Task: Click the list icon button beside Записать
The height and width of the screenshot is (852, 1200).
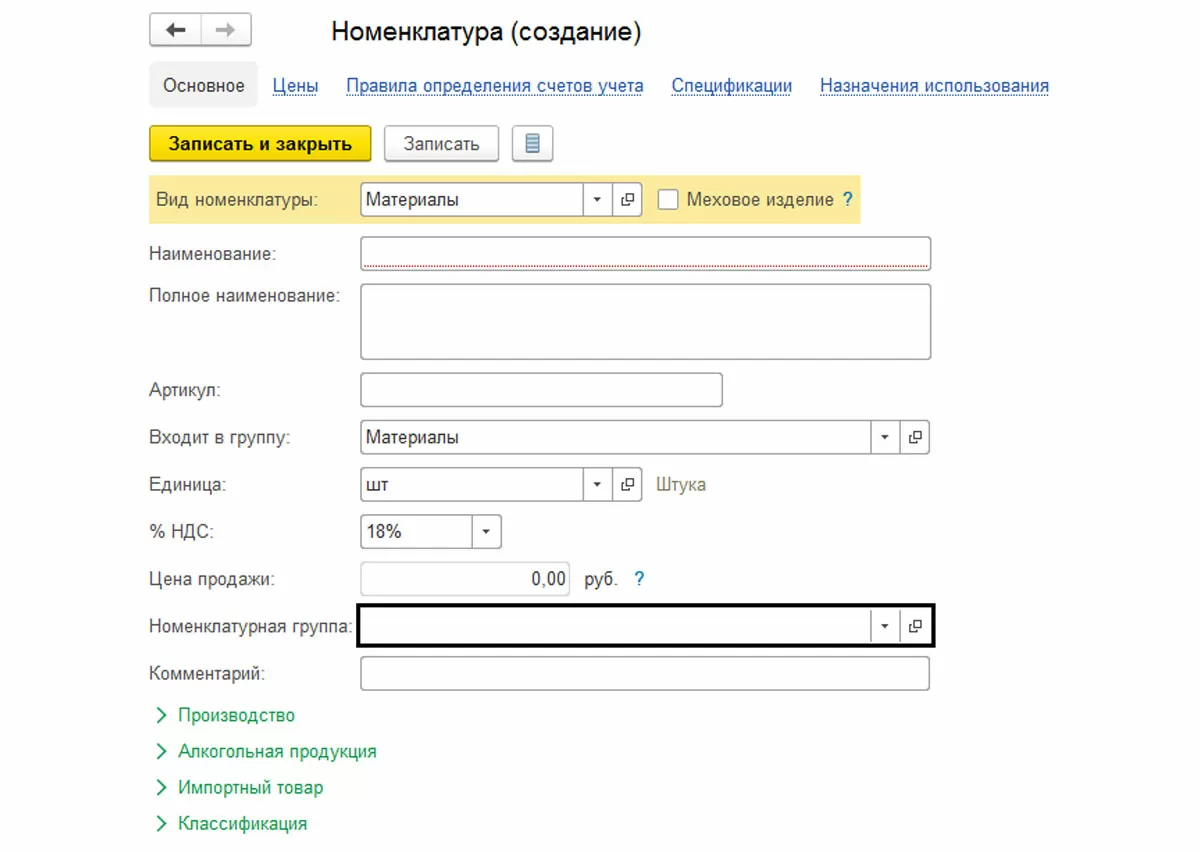Action: 532,144
